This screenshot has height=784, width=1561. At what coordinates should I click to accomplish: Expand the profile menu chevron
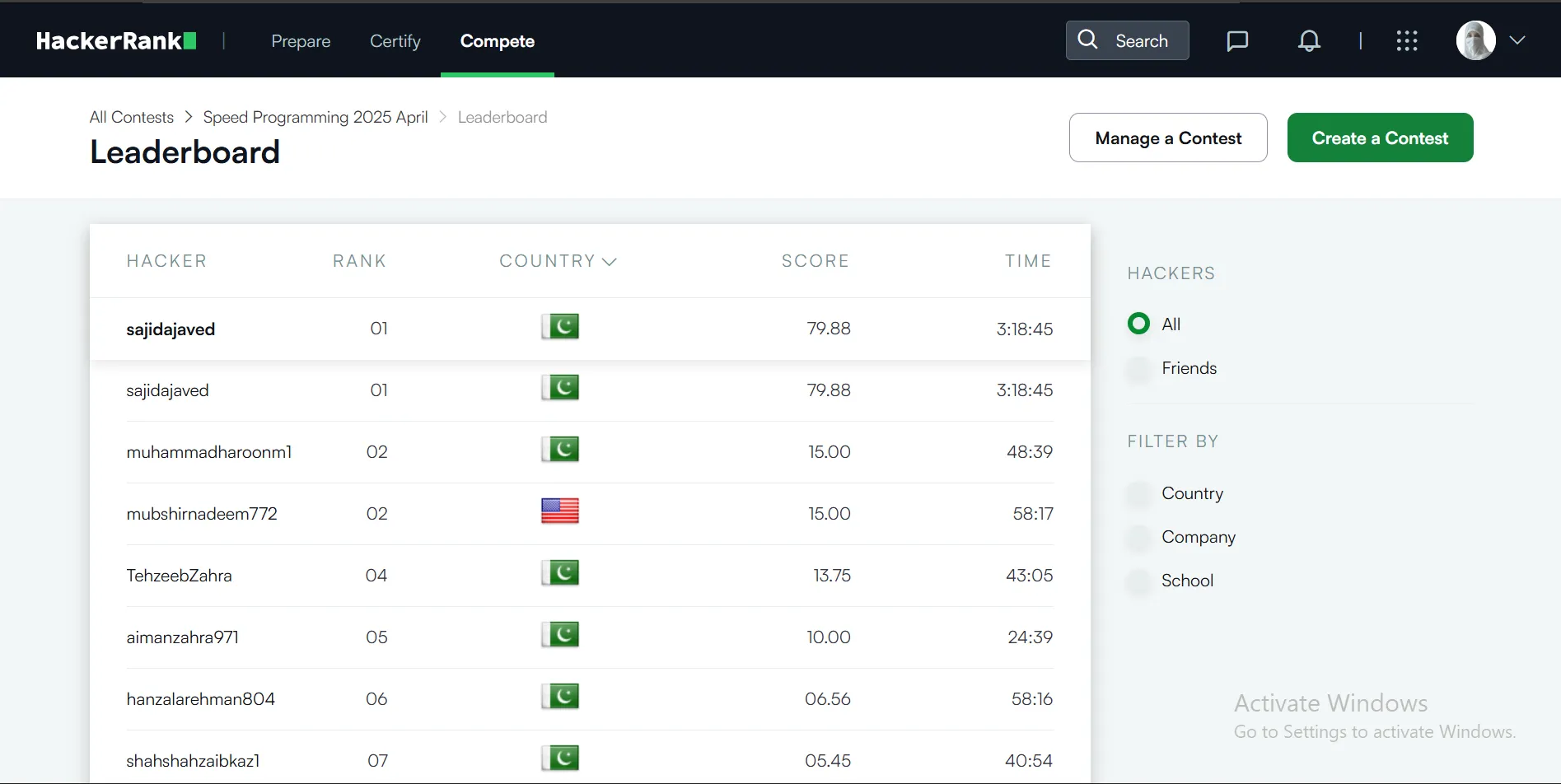point(1517,40)
